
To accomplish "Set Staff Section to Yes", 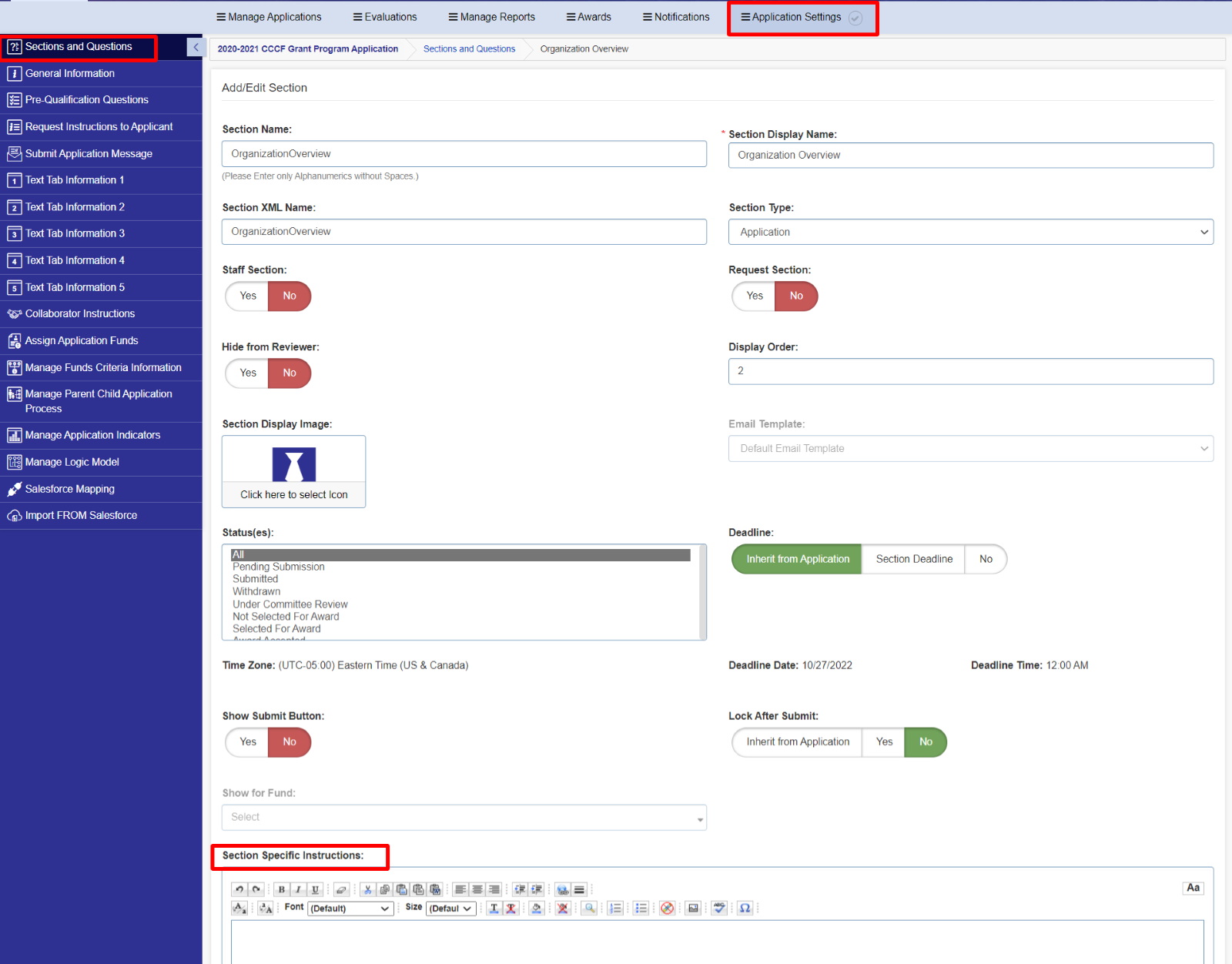I will tap(246, 296).
